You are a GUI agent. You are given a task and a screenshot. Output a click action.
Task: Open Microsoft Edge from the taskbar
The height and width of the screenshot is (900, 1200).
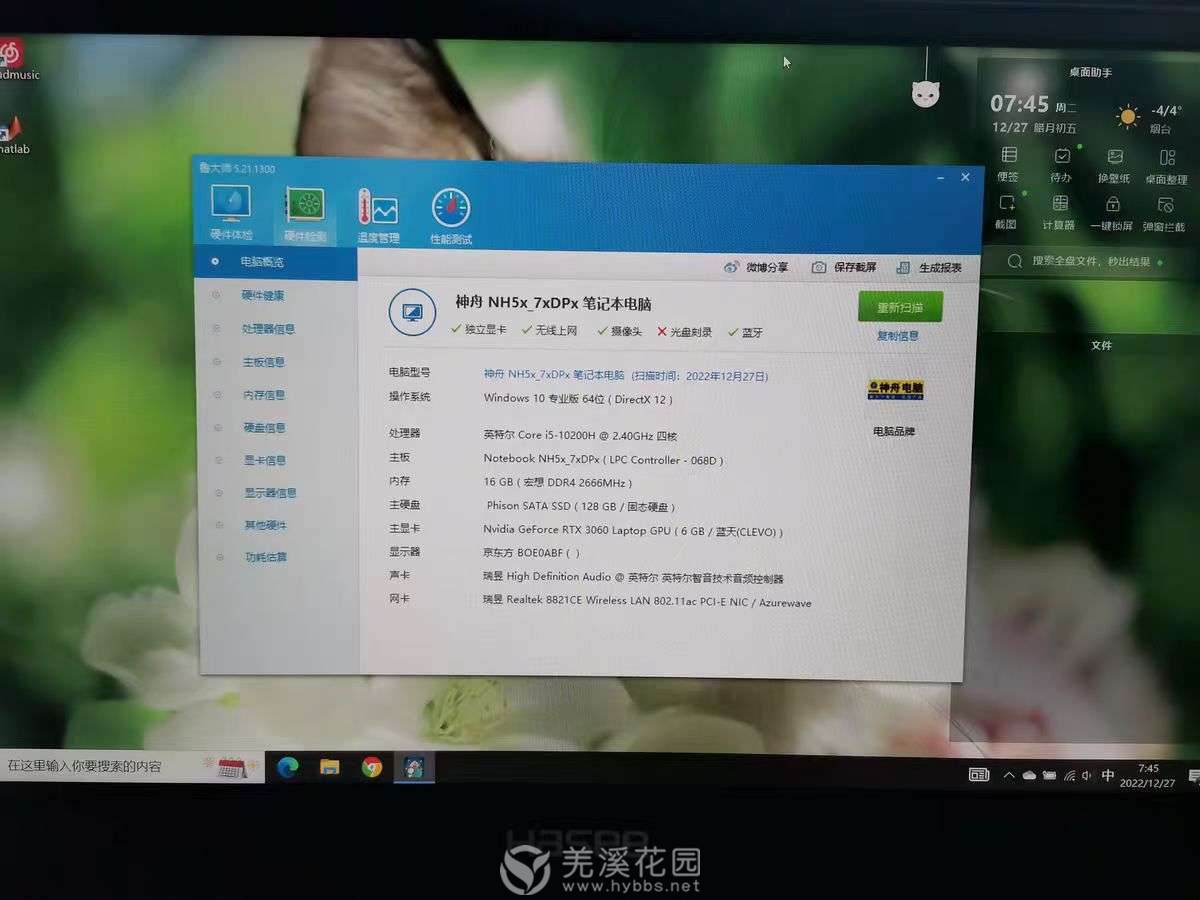[x=288, y=767]
